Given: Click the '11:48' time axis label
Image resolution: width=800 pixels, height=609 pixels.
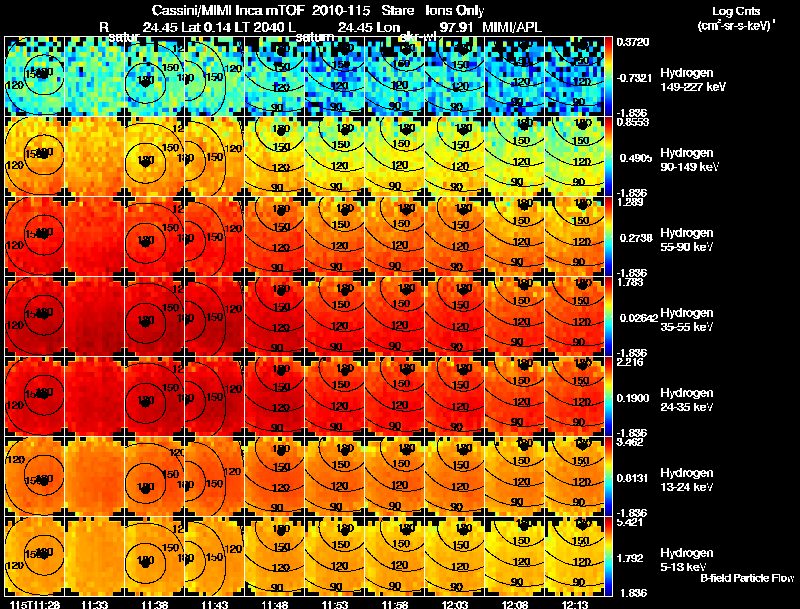Looking at the screenshot, I should [x=274, y=604].
